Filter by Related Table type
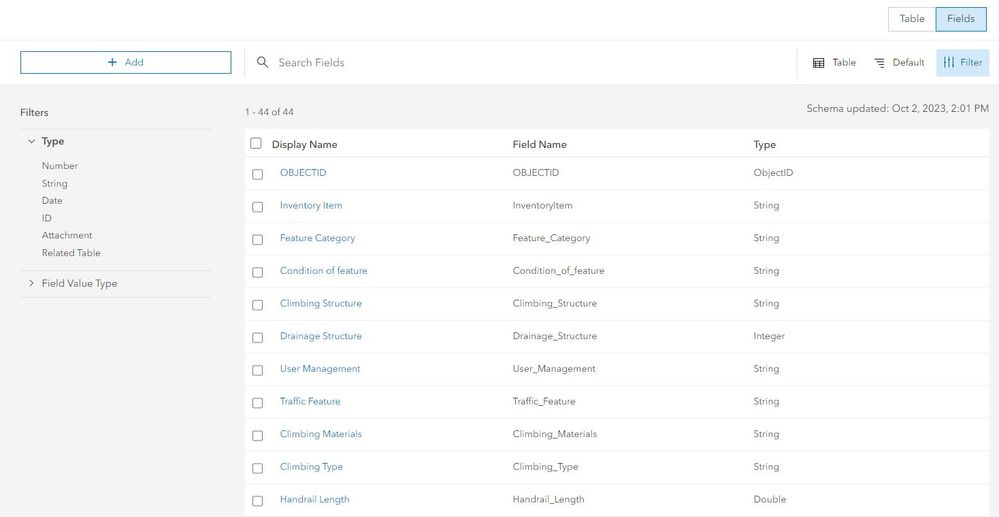The image size is (999, 517). [71, 253]
